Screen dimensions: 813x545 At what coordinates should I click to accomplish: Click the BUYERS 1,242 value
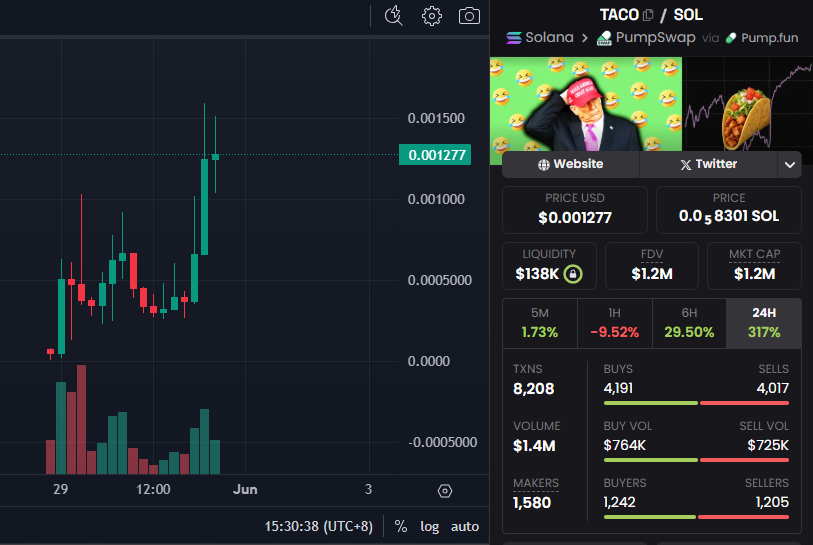coord(620,502)
